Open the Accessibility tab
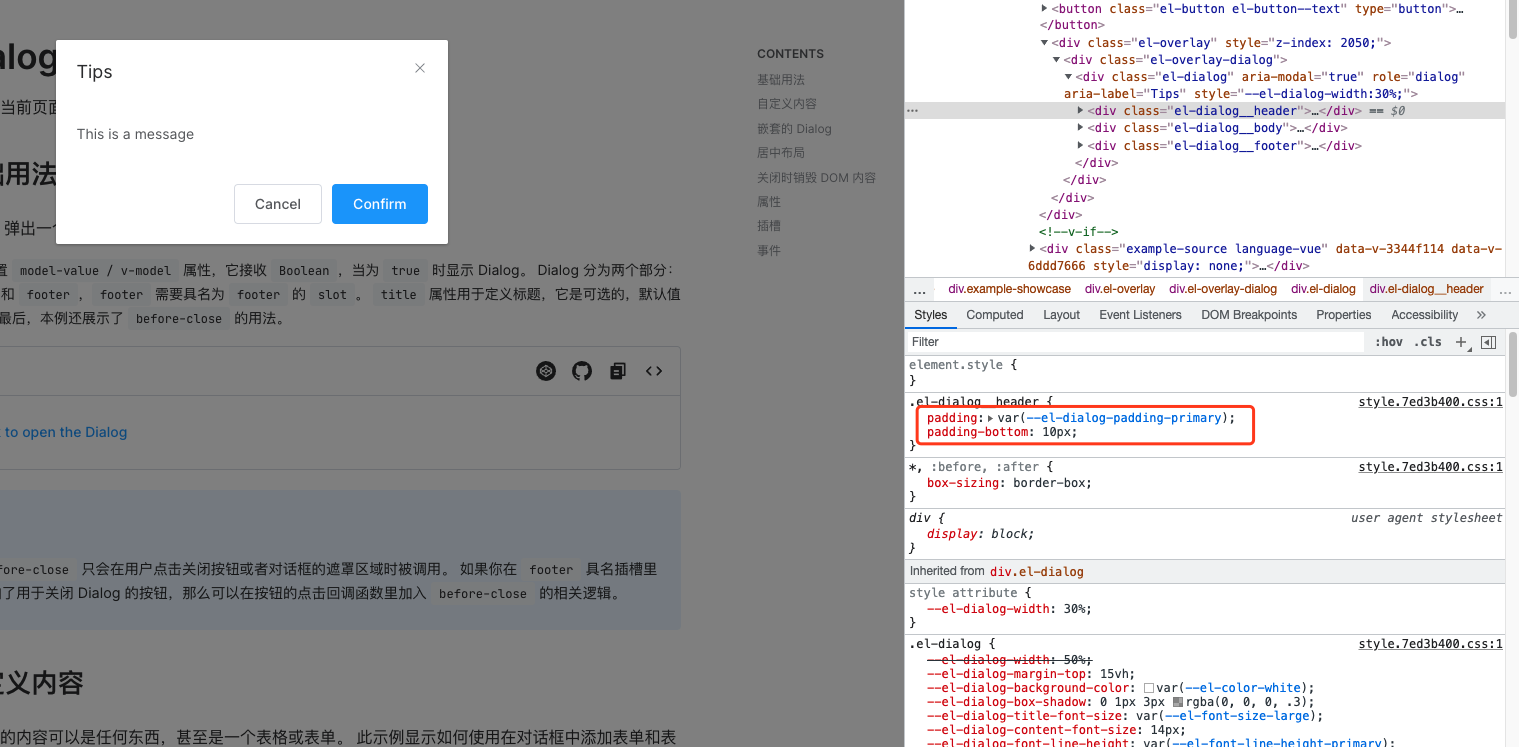This screenshot has height=747, width=1519. (1424, 315)
